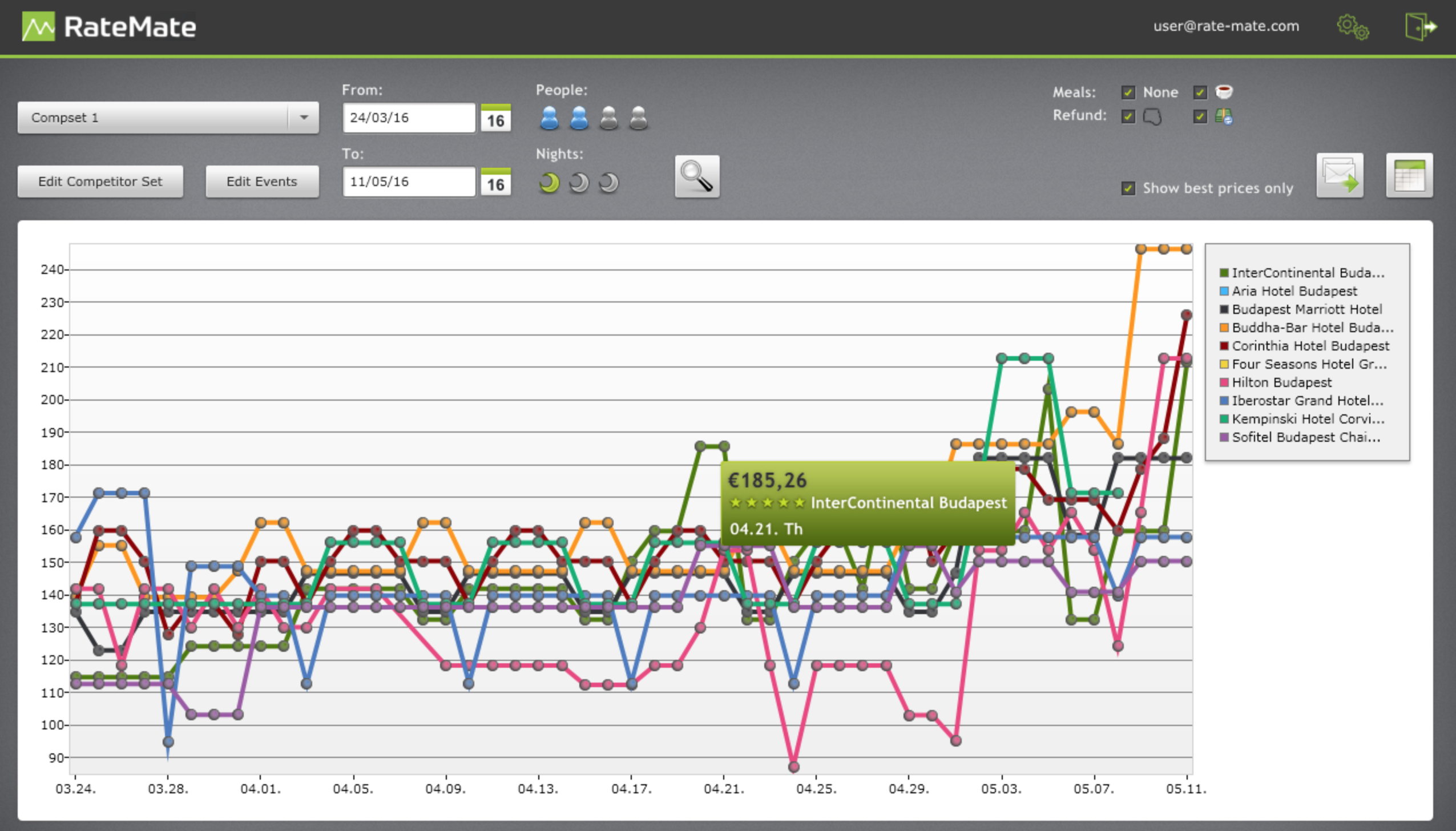The height and width of the screenshot is (831, 1456).
Task: Uncheck the non-refundable refund checkbox
Action: tap(1129, 116)
